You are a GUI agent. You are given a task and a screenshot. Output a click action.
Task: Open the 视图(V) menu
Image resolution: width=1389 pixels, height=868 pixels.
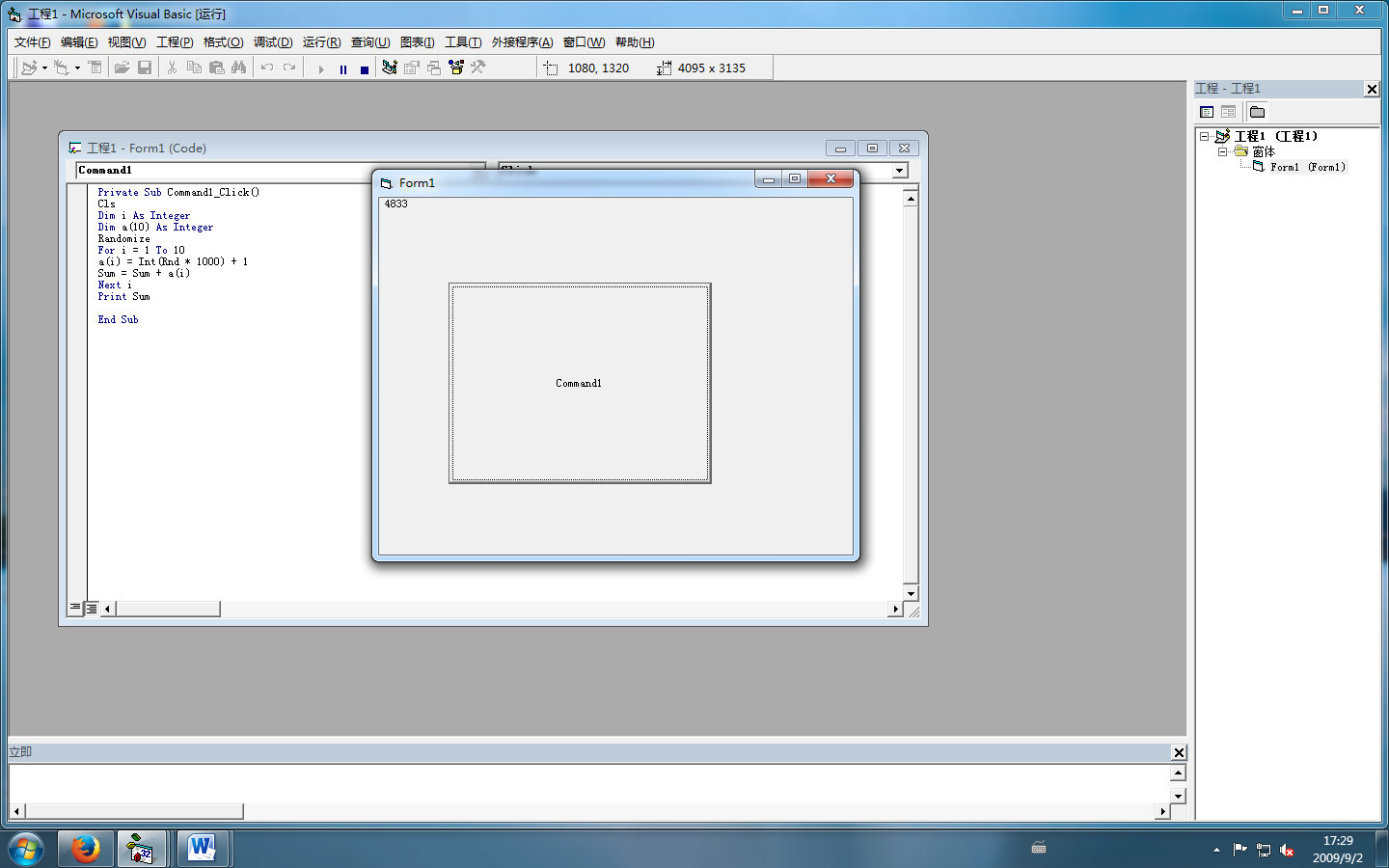(x=126, y=42)
